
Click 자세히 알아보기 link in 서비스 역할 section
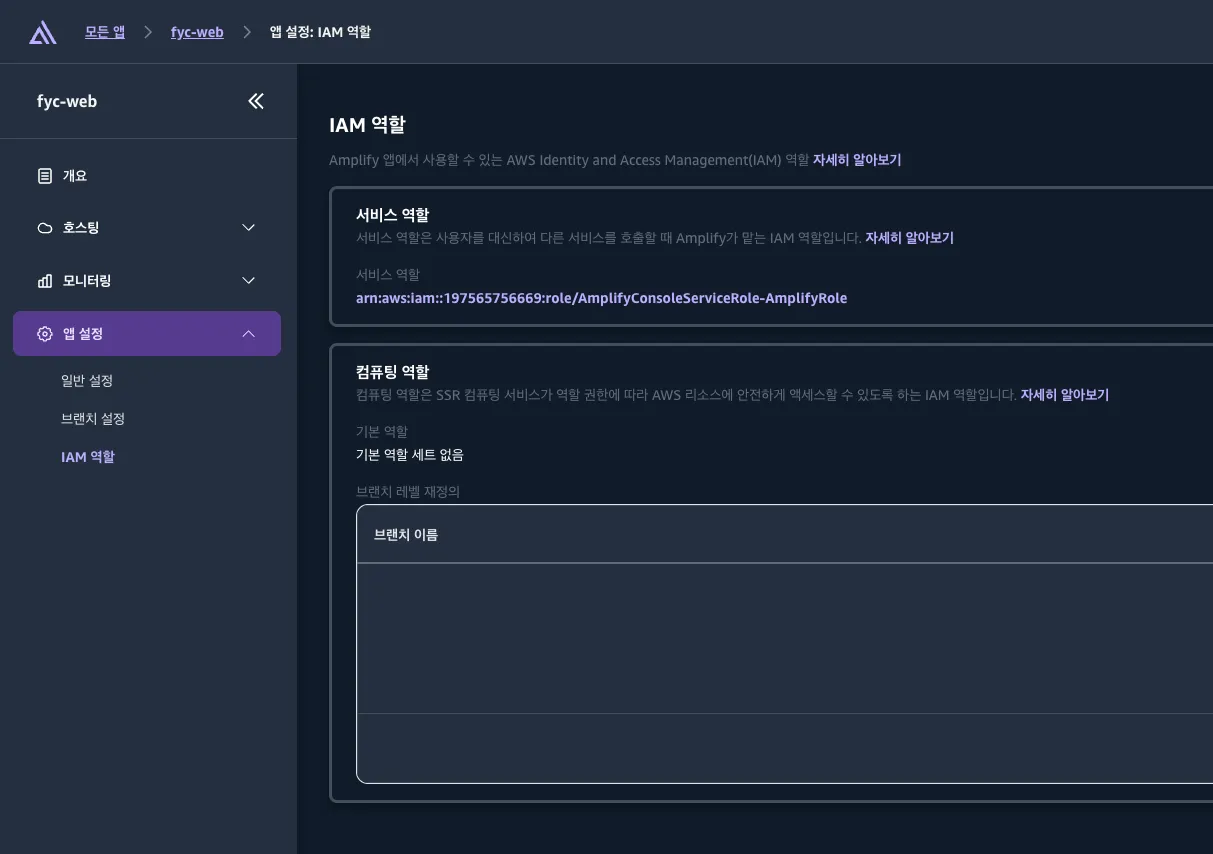pos(909,238)
